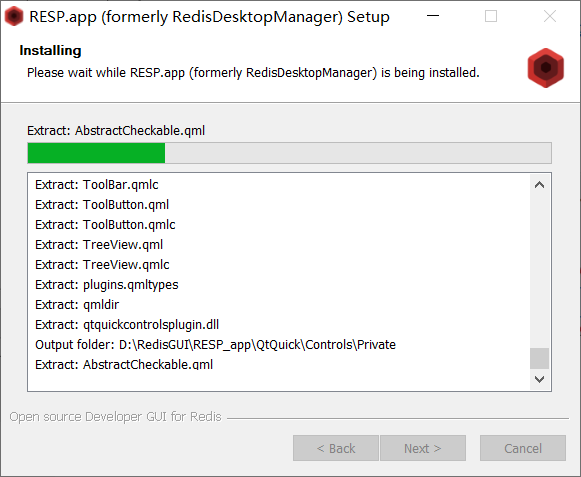Click the RESP.app icon in title bar
Image resolution: width=581 pixels, height=477 pixels.
[x=14, y=16]
